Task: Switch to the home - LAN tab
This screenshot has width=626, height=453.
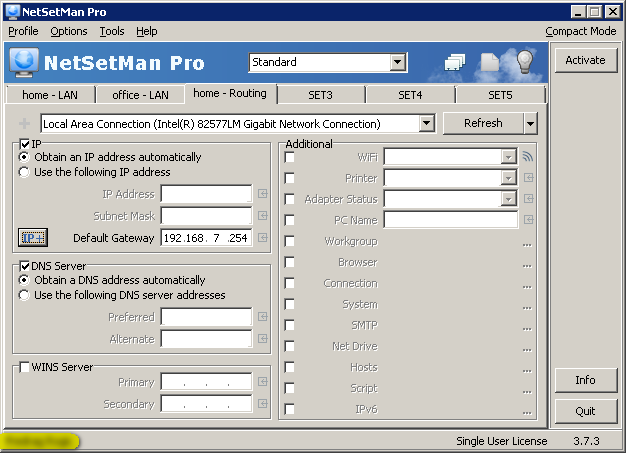Action: 50,95
